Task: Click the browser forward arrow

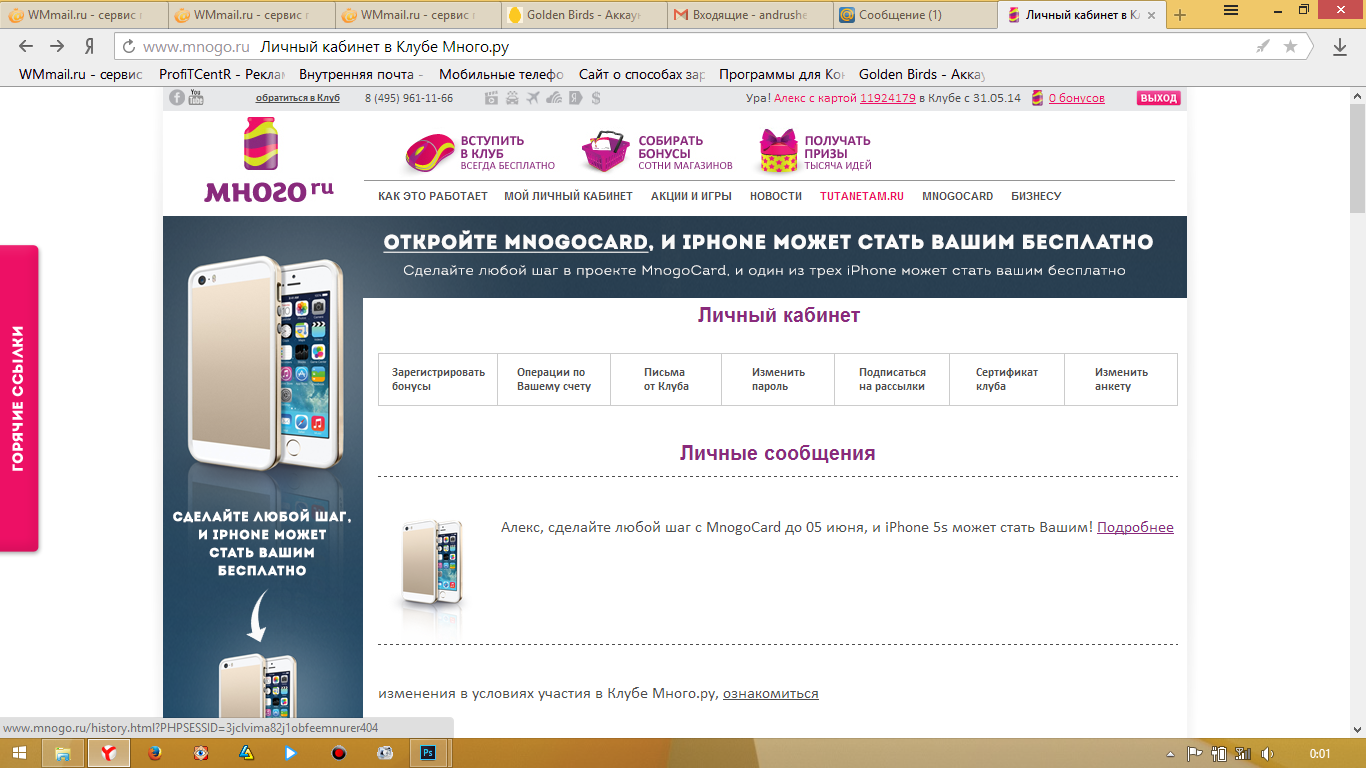Action: click(57, 47)
